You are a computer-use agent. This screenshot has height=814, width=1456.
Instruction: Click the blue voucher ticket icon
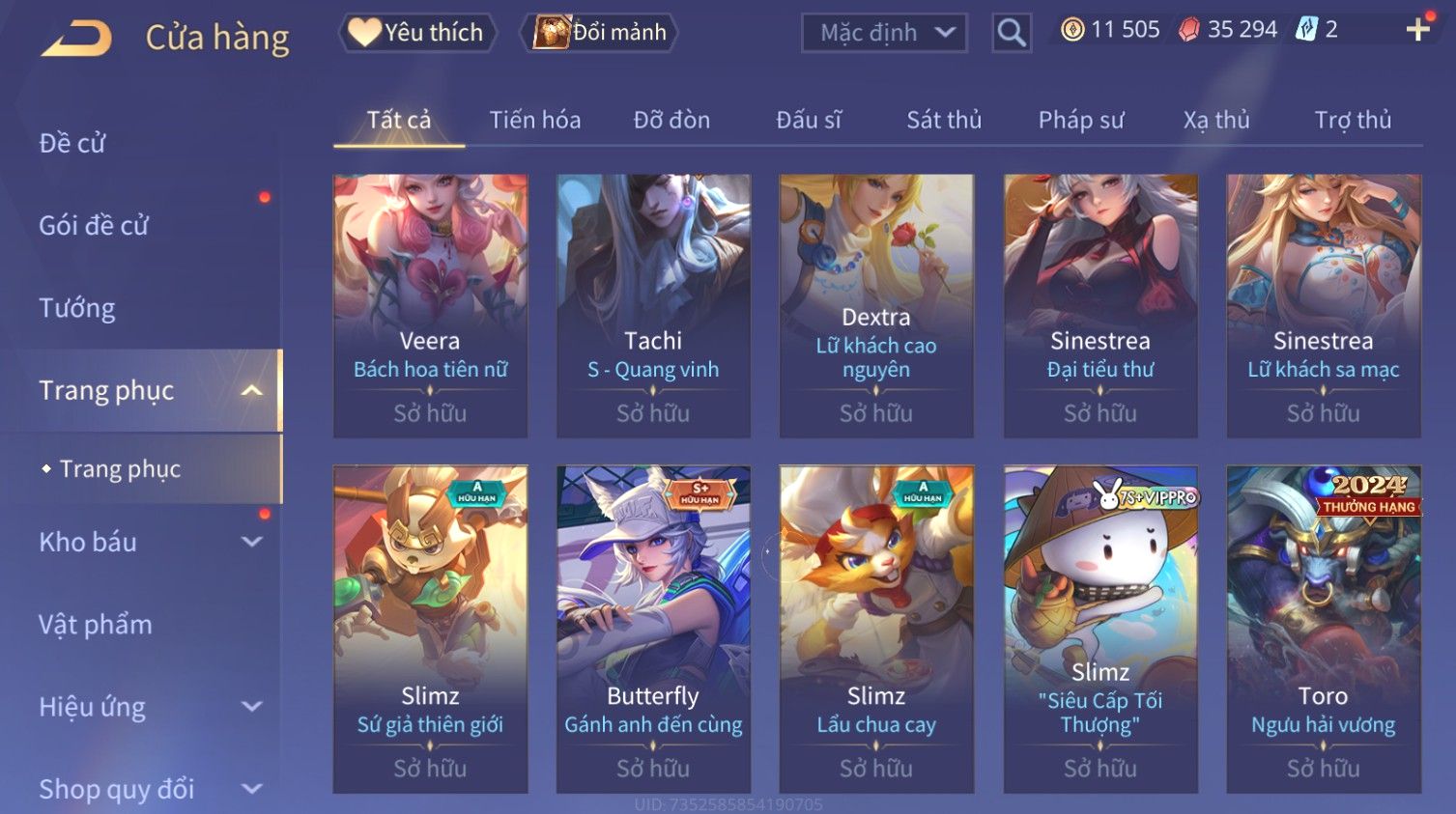(x=1306, y=29)
